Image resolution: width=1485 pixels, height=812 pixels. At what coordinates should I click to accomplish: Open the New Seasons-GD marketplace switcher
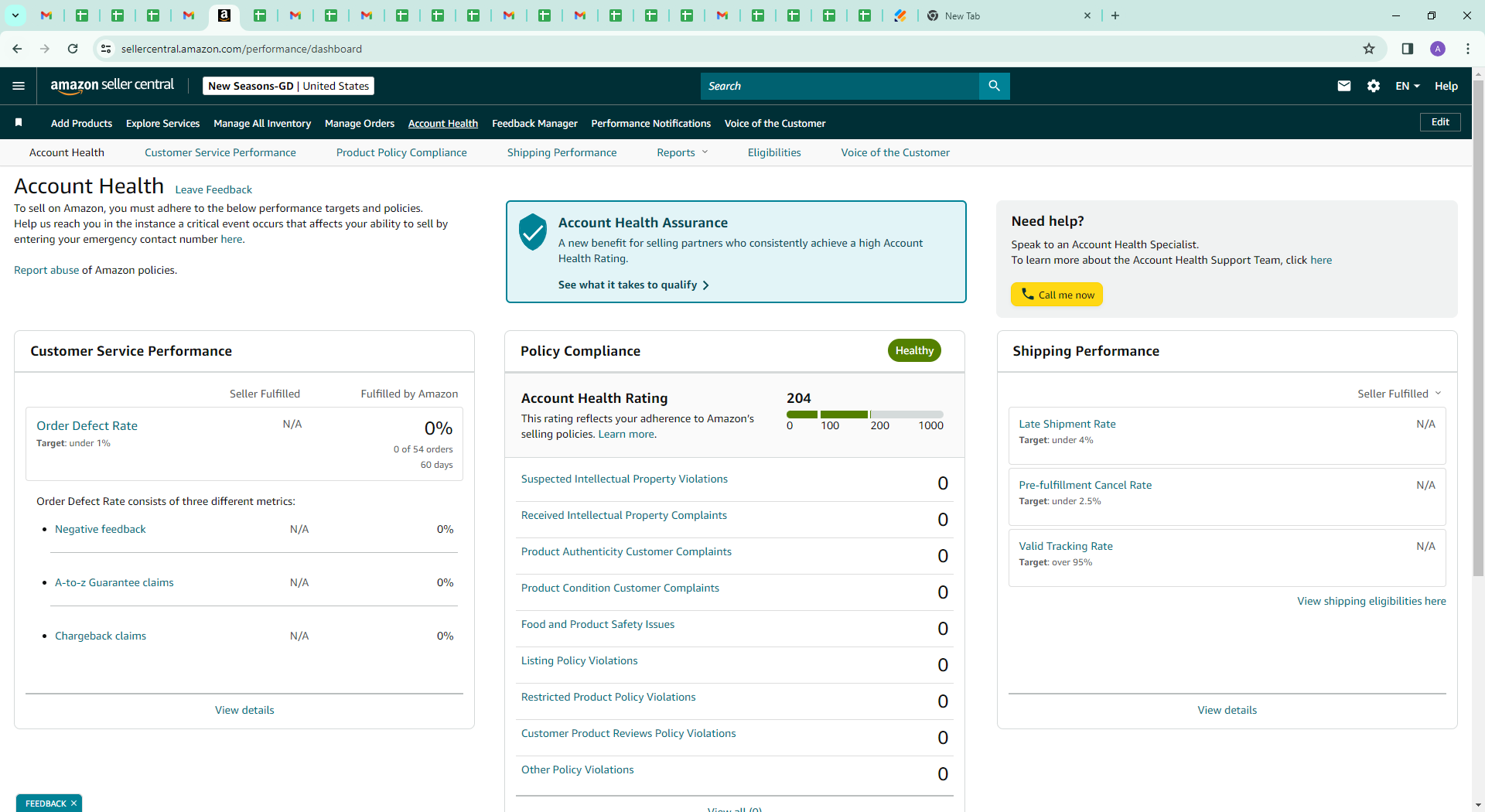point(288,86)
